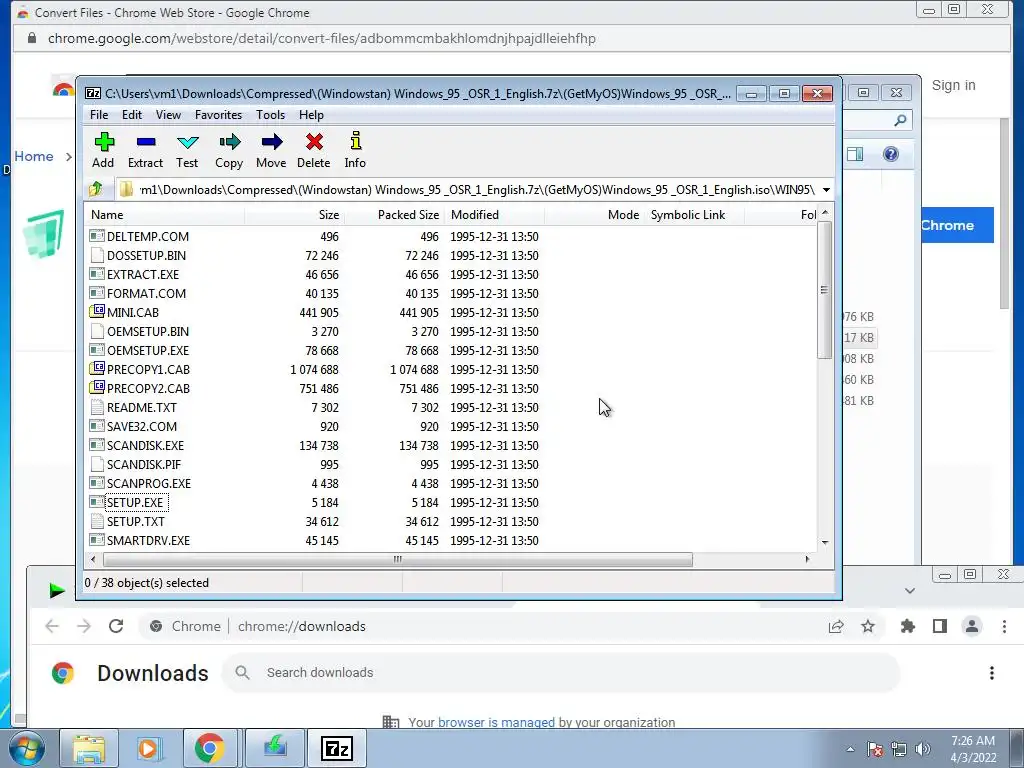Select the SCANDISK.PIF file
Image resolution: width=1024 pixels, height=768 pixels.
pos(144,464)
